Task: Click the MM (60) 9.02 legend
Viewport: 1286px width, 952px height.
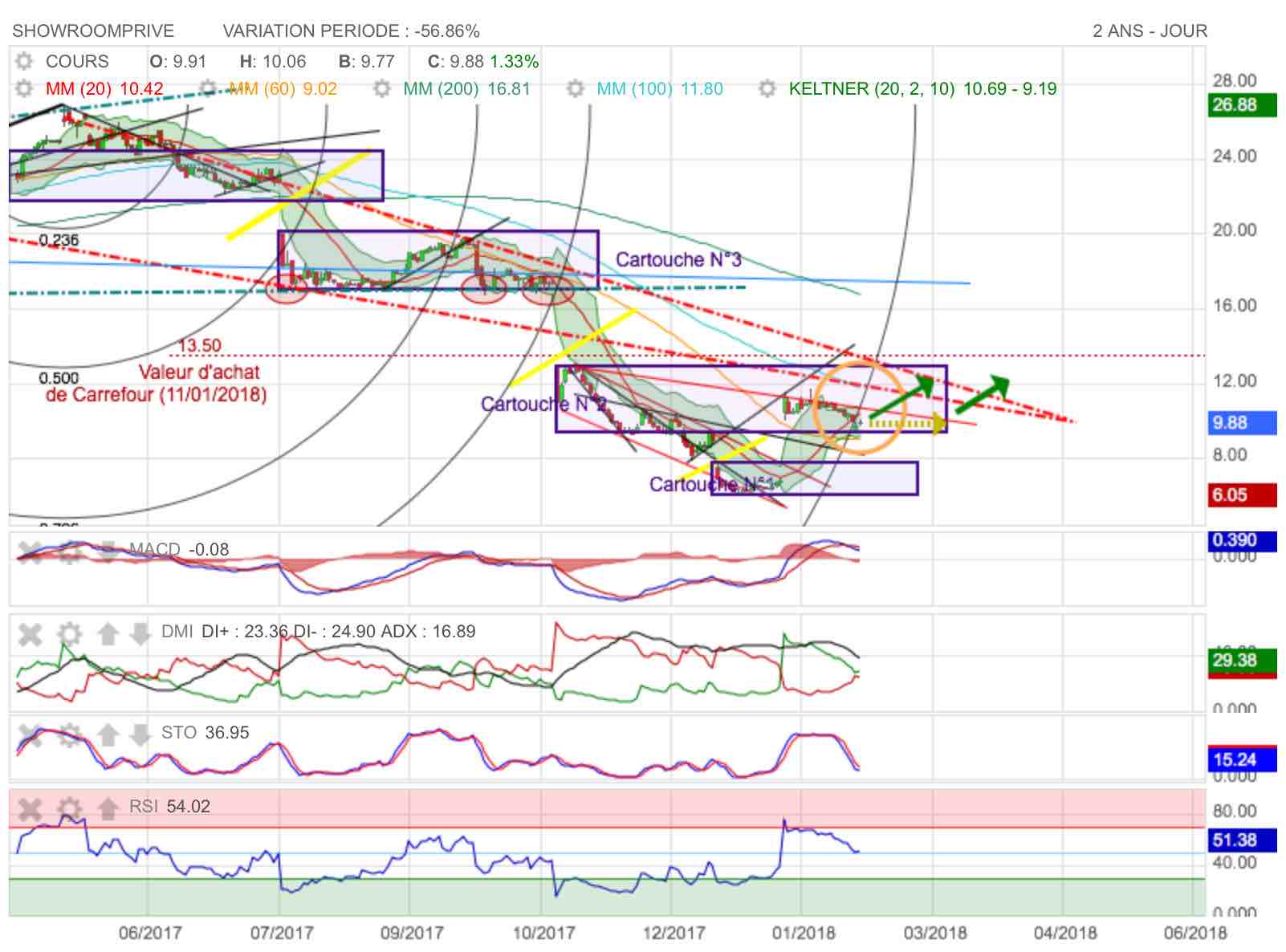Action: (283, 88)
